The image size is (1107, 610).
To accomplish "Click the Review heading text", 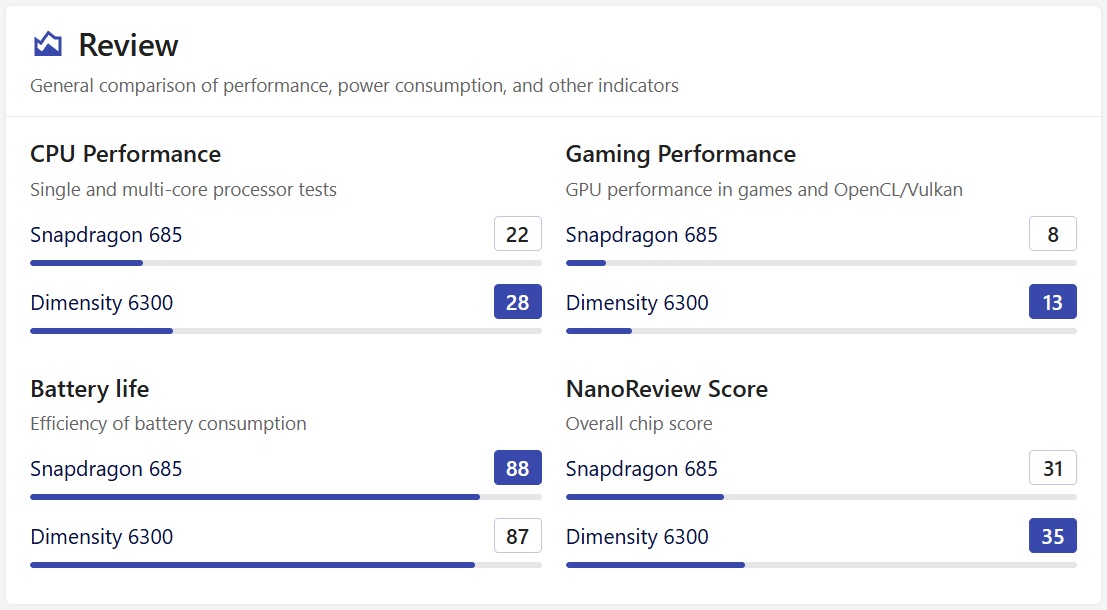I will [128, 45].
